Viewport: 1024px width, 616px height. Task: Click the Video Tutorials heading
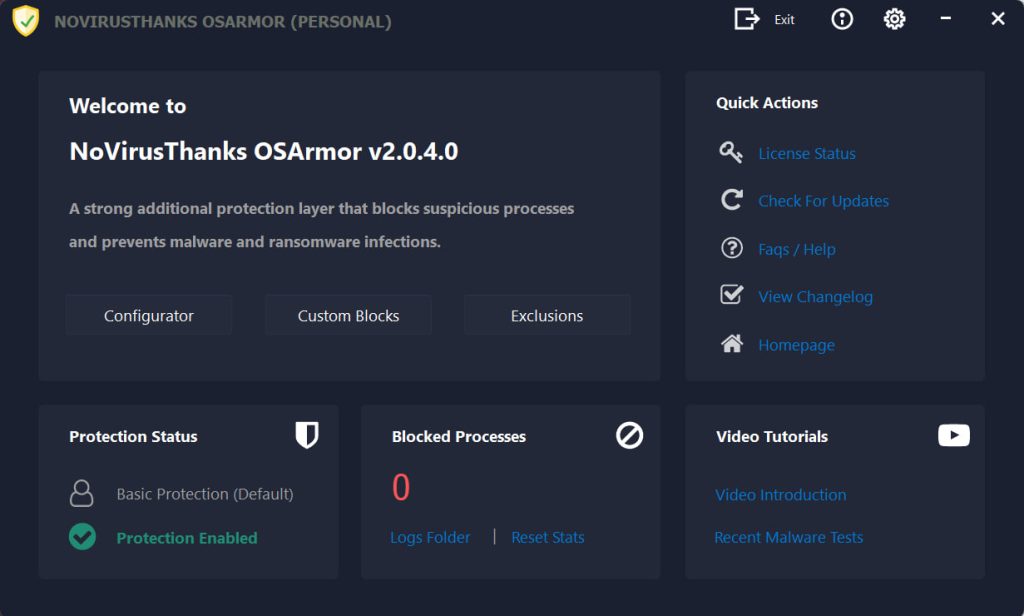tap(772, 436)
